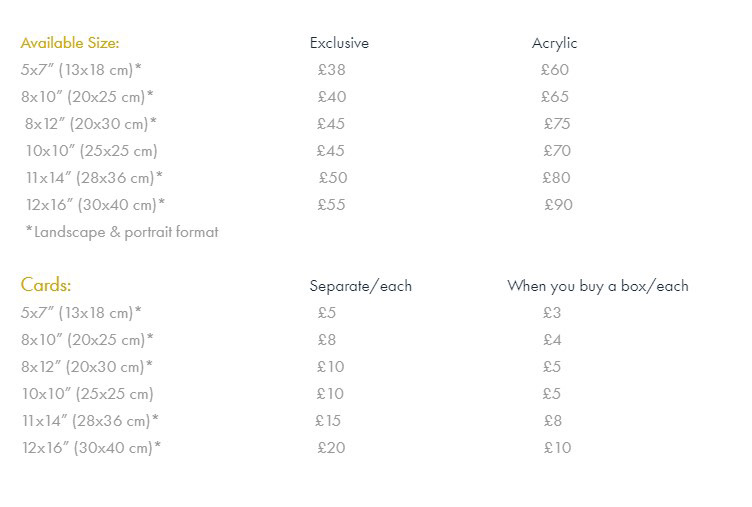Select the 12x16" (30x40 cm) size under Cards
752x507 pixels.
click(91, 448)
